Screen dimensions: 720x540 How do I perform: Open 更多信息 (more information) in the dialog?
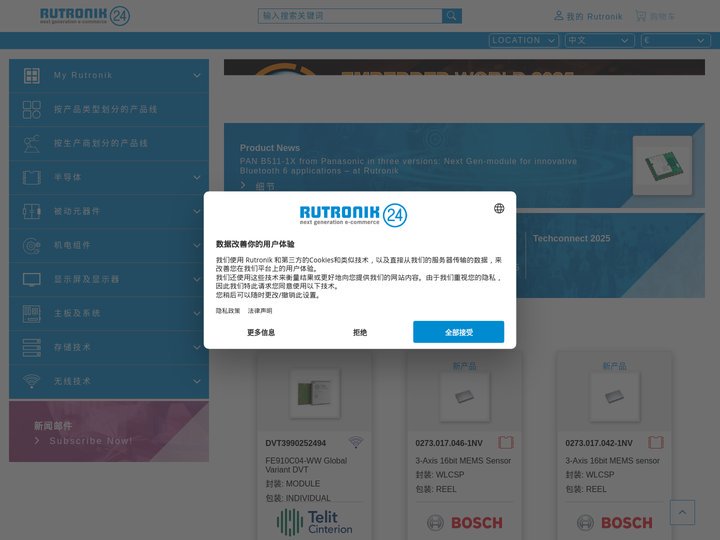[261, 332]
